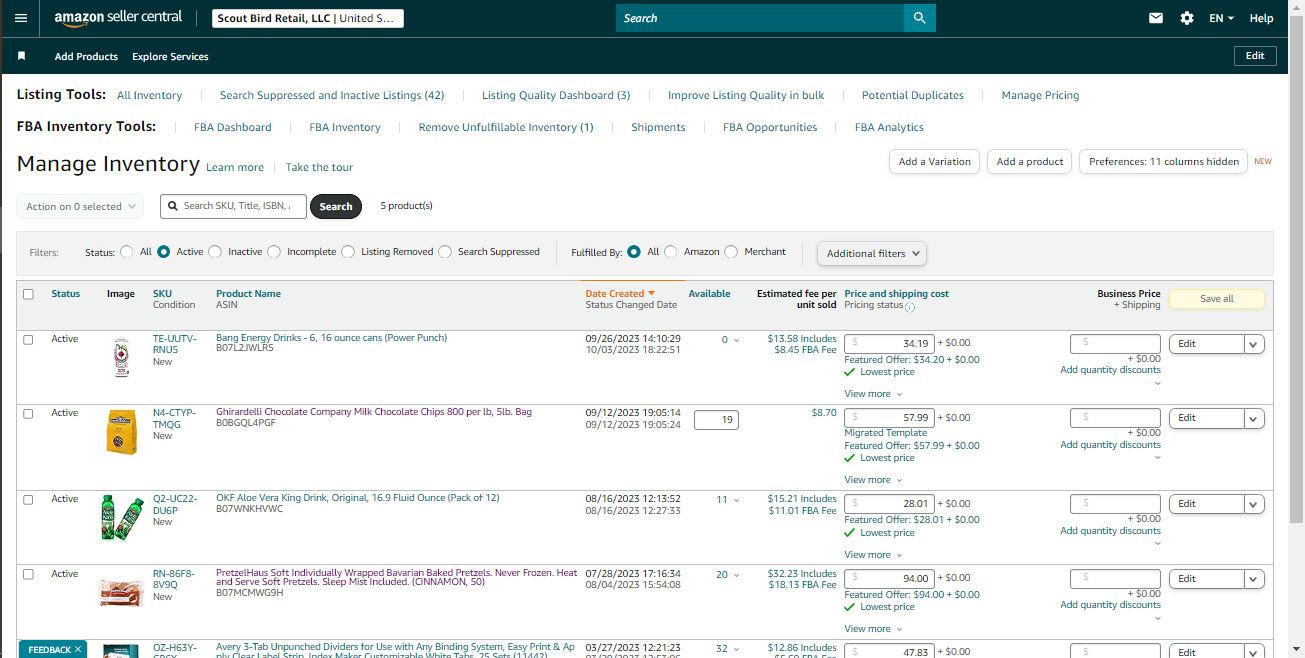1305x658 pixels.
Task: Add quantity discounts for Ghirardelli row
Action: [x=1110, y=445]
